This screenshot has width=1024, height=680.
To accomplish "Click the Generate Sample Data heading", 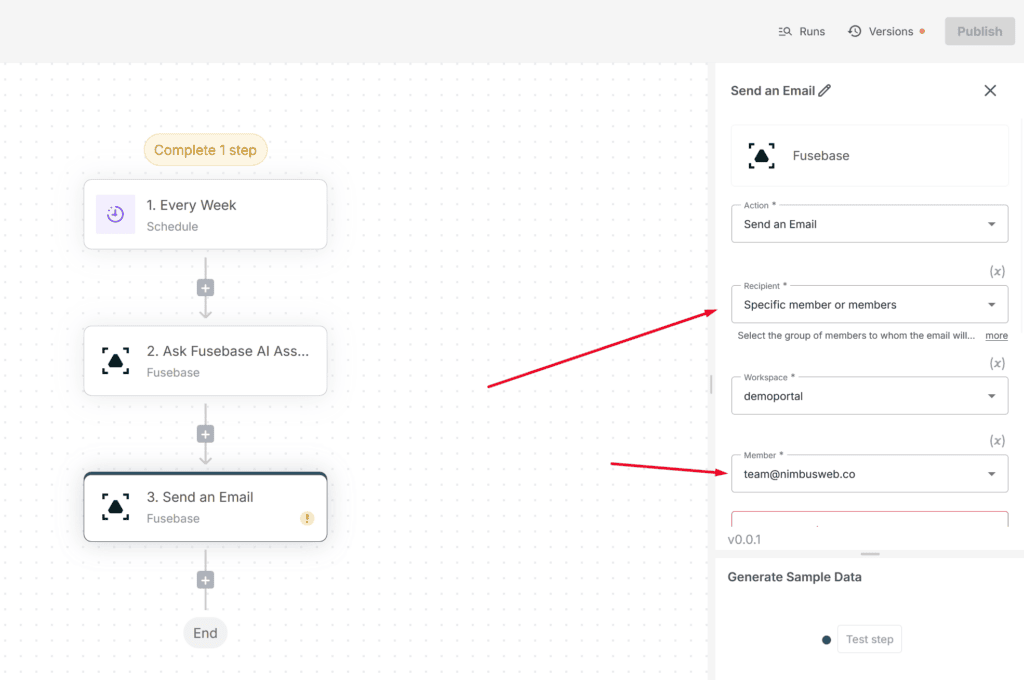I will 794,577.
